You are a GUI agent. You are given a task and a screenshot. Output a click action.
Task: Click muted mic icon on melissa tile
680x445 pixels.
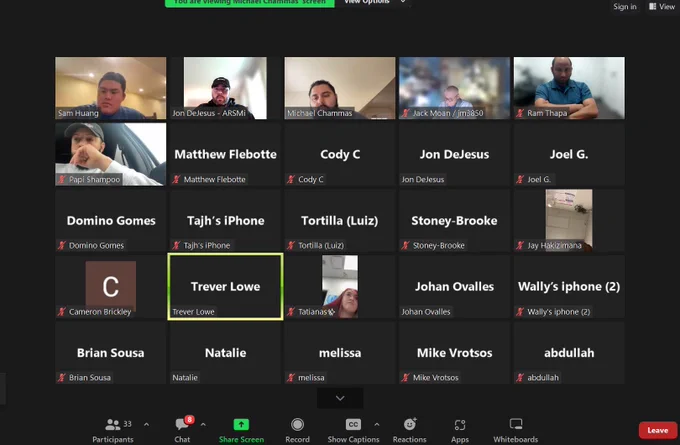point(291,377)
